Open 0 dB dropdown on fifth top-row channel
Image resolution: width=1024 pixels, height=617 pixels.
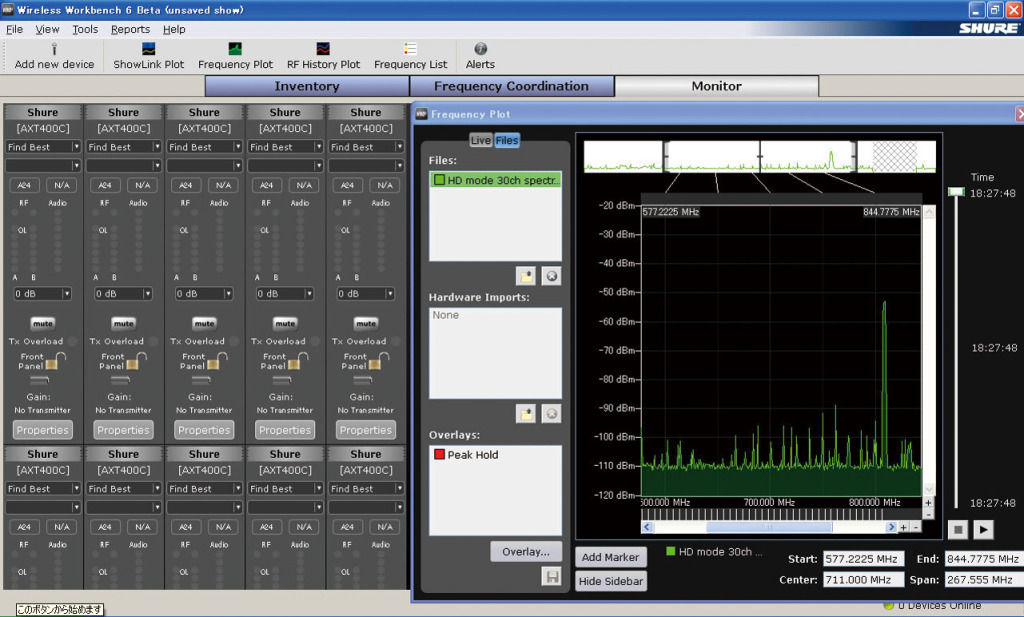click(x=366, y=294)
